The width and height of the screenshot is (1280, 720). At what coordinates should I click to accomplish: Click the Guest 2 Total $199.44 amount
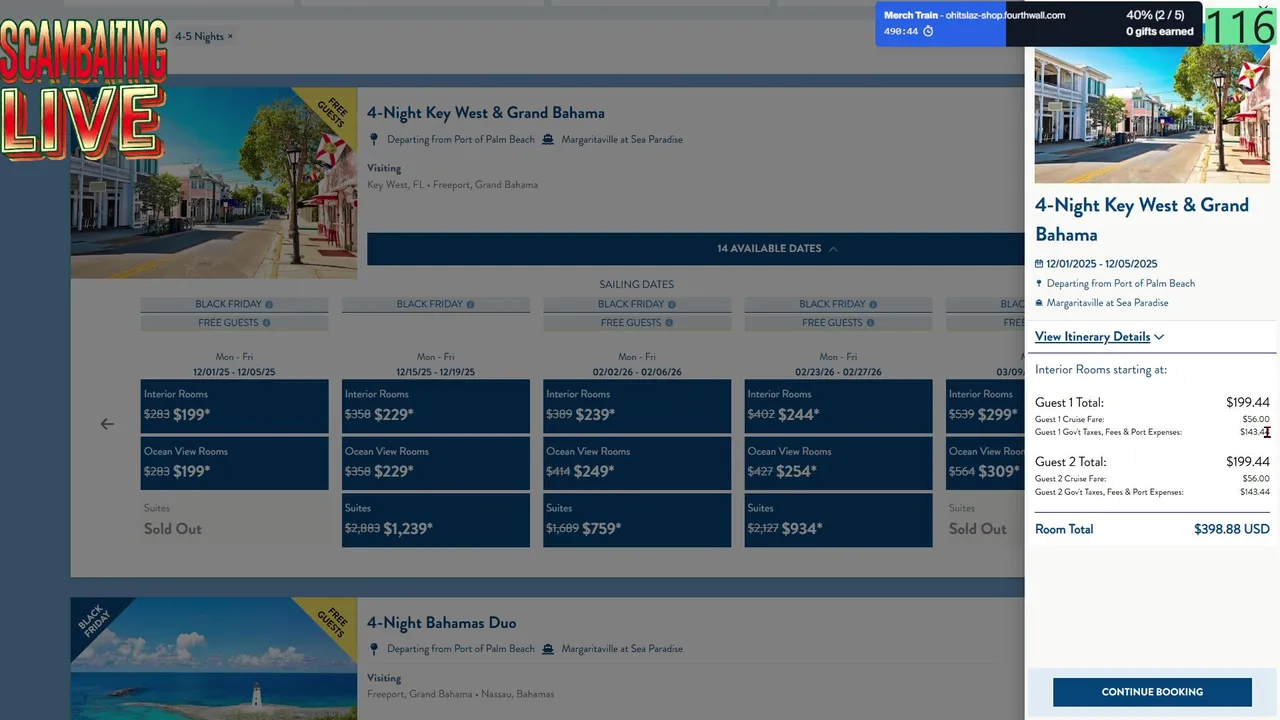(1248, 462)
